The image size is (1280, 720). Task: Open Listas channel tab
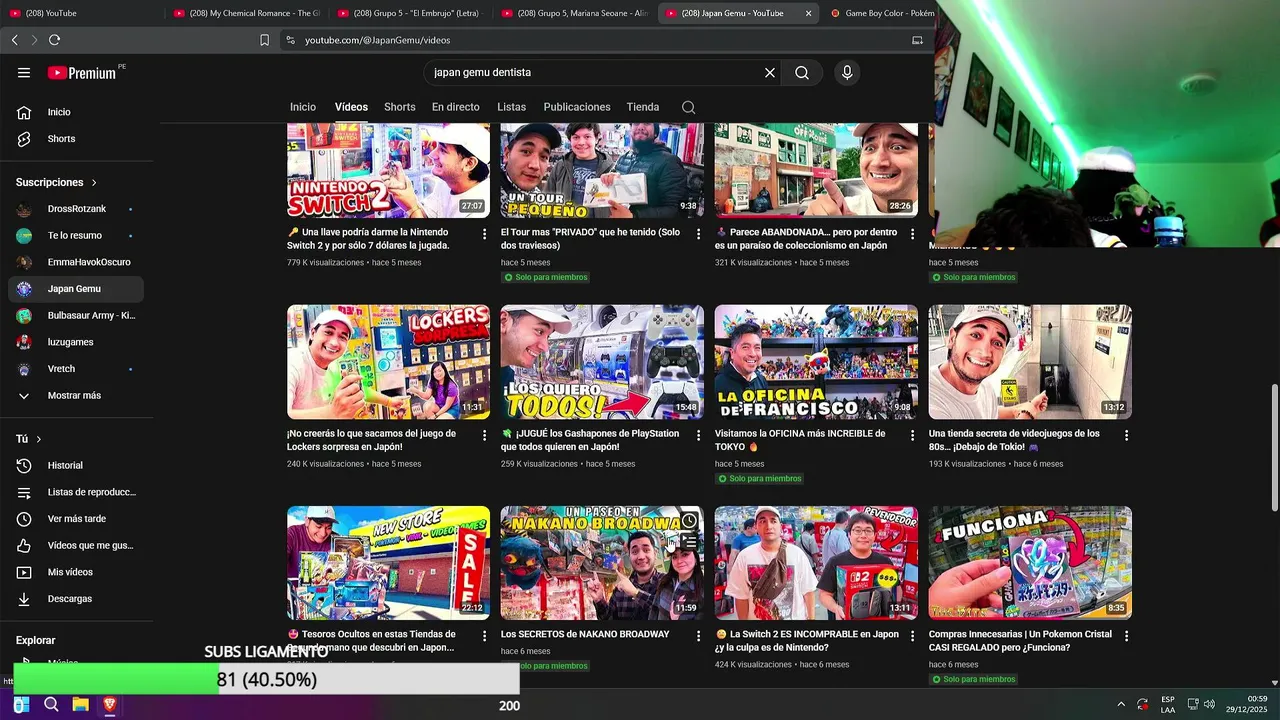511,107
